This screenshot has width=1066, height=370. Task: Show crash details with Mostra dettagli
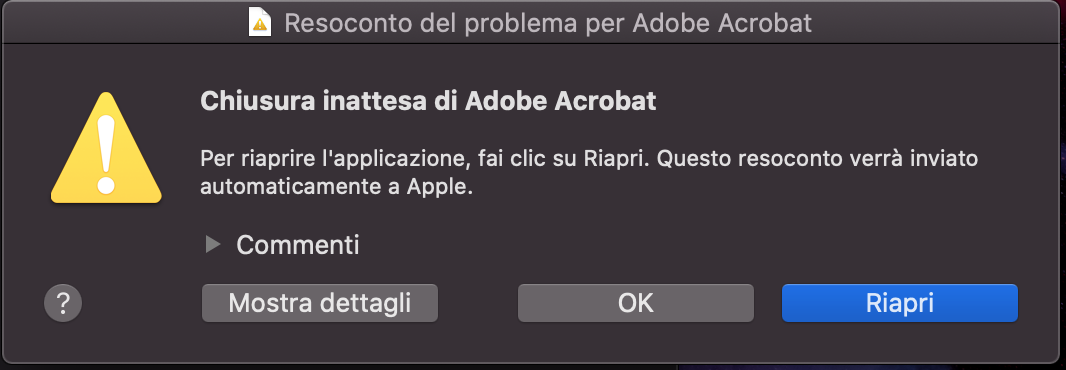[x=320, y=303]
